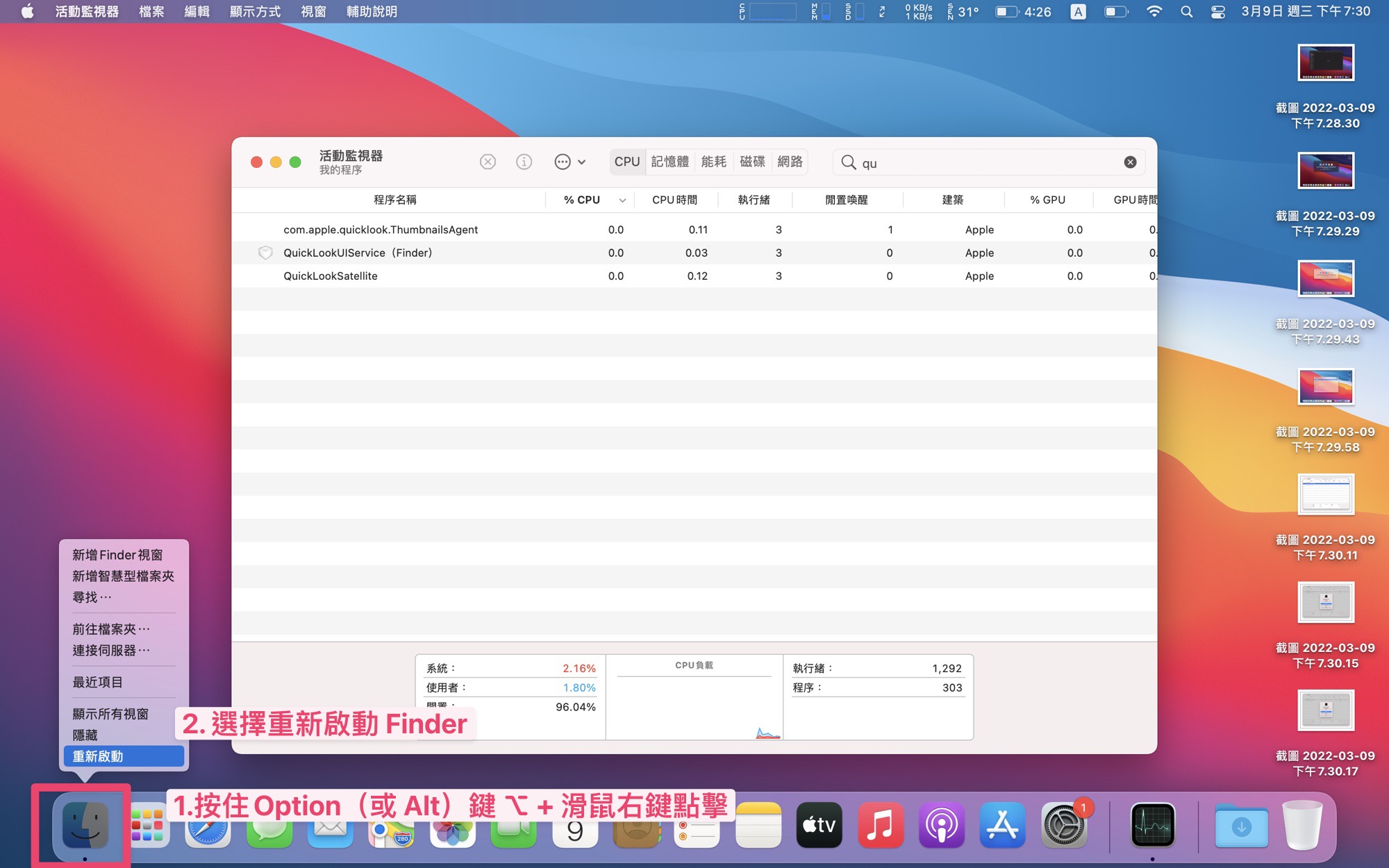Screen dimensions: 1389x868
Task: Select desktop screenshot 下午 7.30.11
Action: coord(1325,519)
